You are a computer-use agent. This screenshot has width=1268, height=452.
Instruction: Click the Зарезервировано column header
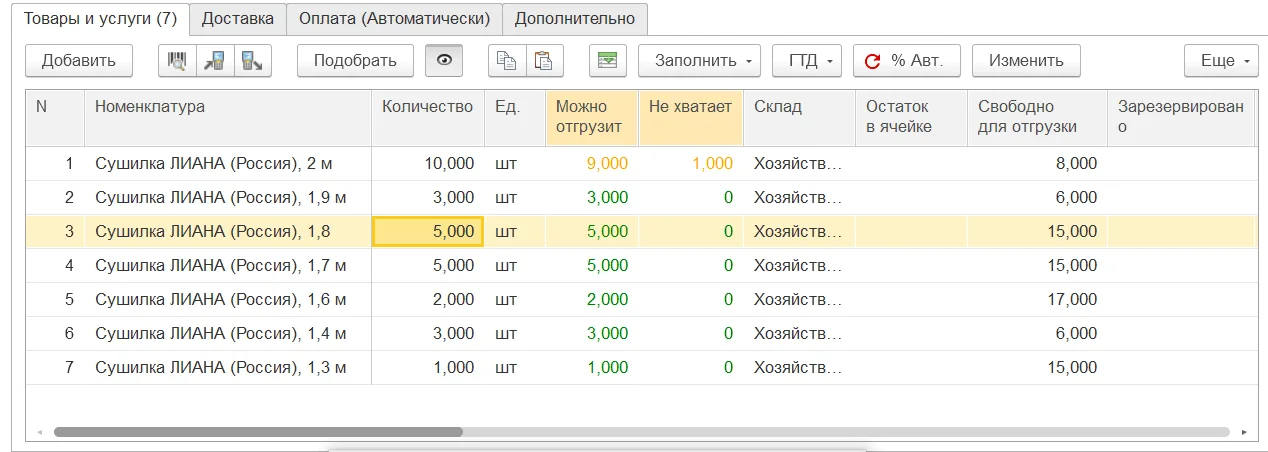(1181, 117)
